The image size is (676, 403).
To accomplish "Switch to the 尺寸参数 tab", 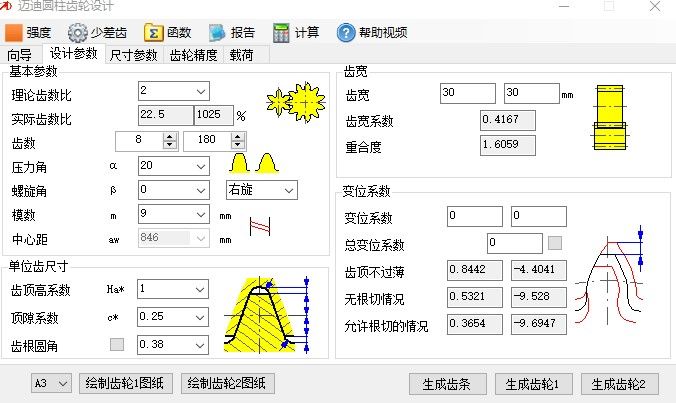I will click(133, 55).
